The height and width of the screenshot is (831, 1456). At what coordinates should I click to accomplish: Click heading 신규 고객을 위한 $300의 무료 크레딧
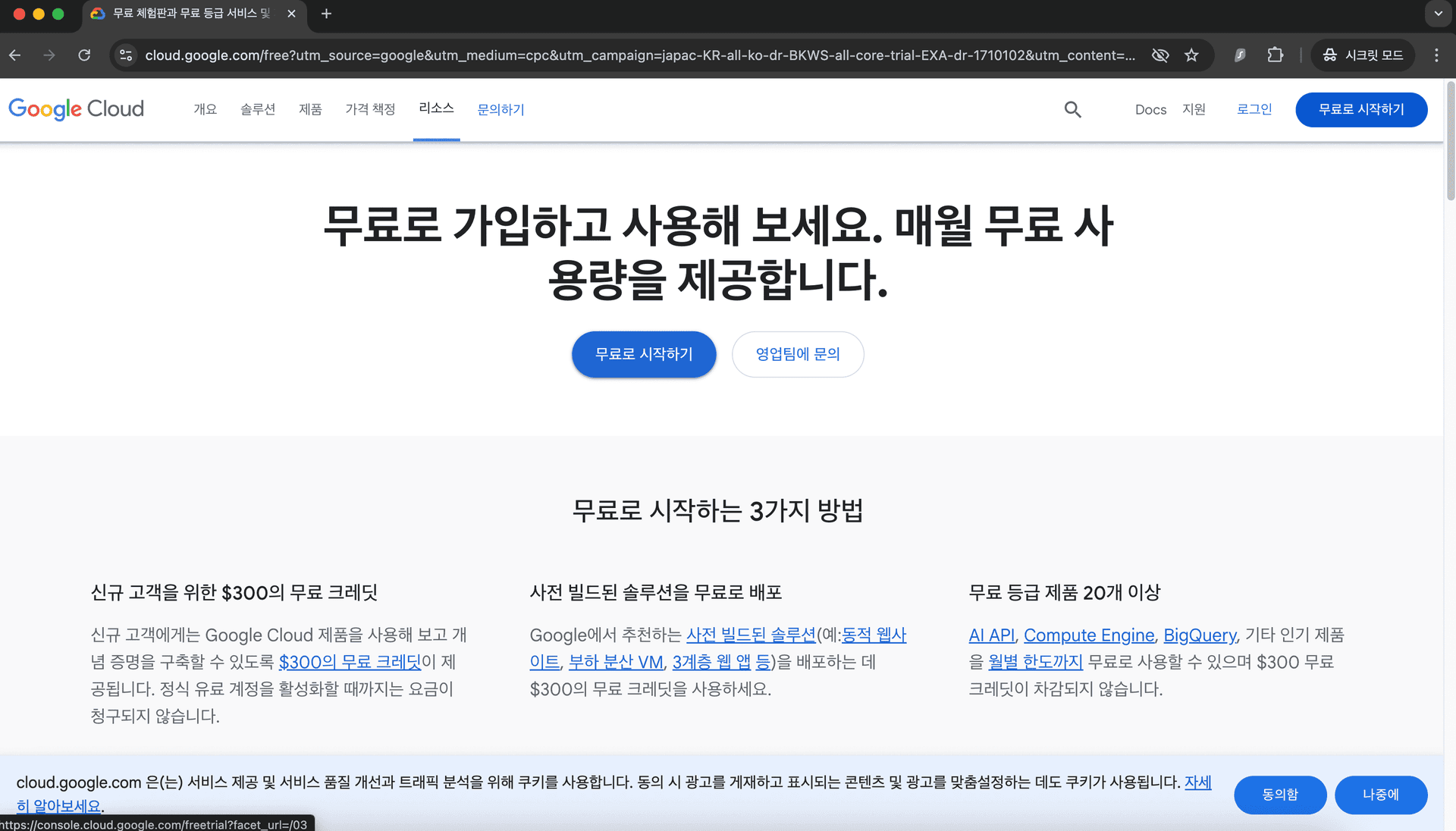tap(234, 592)
